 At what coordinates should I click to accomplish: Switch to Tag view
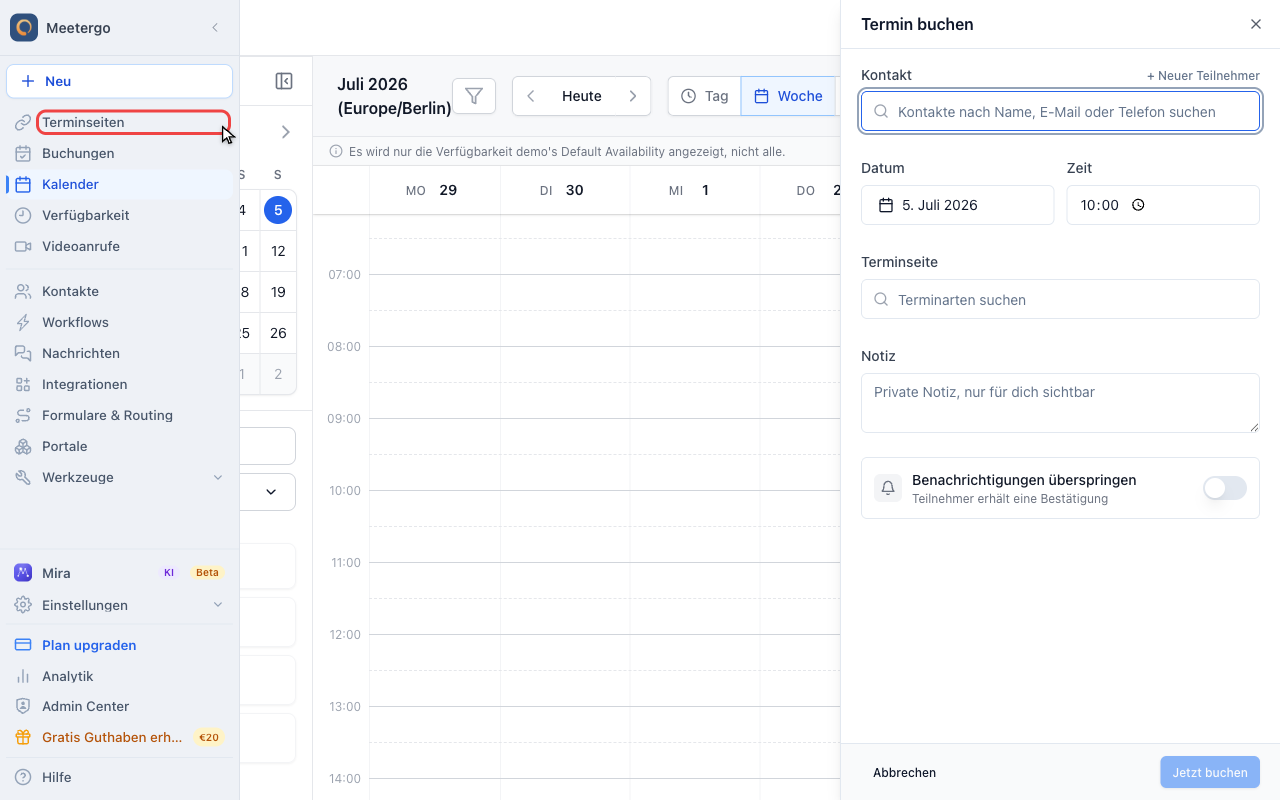[x=705, y=96]
